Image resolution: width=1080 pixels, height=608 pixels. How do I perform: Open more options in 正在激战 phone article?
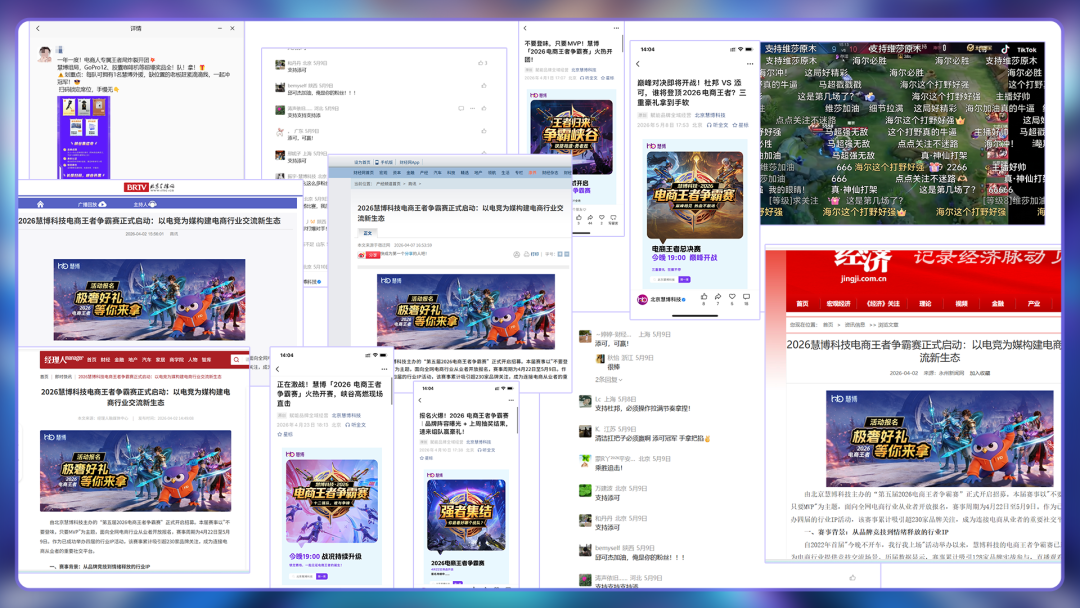384,370
